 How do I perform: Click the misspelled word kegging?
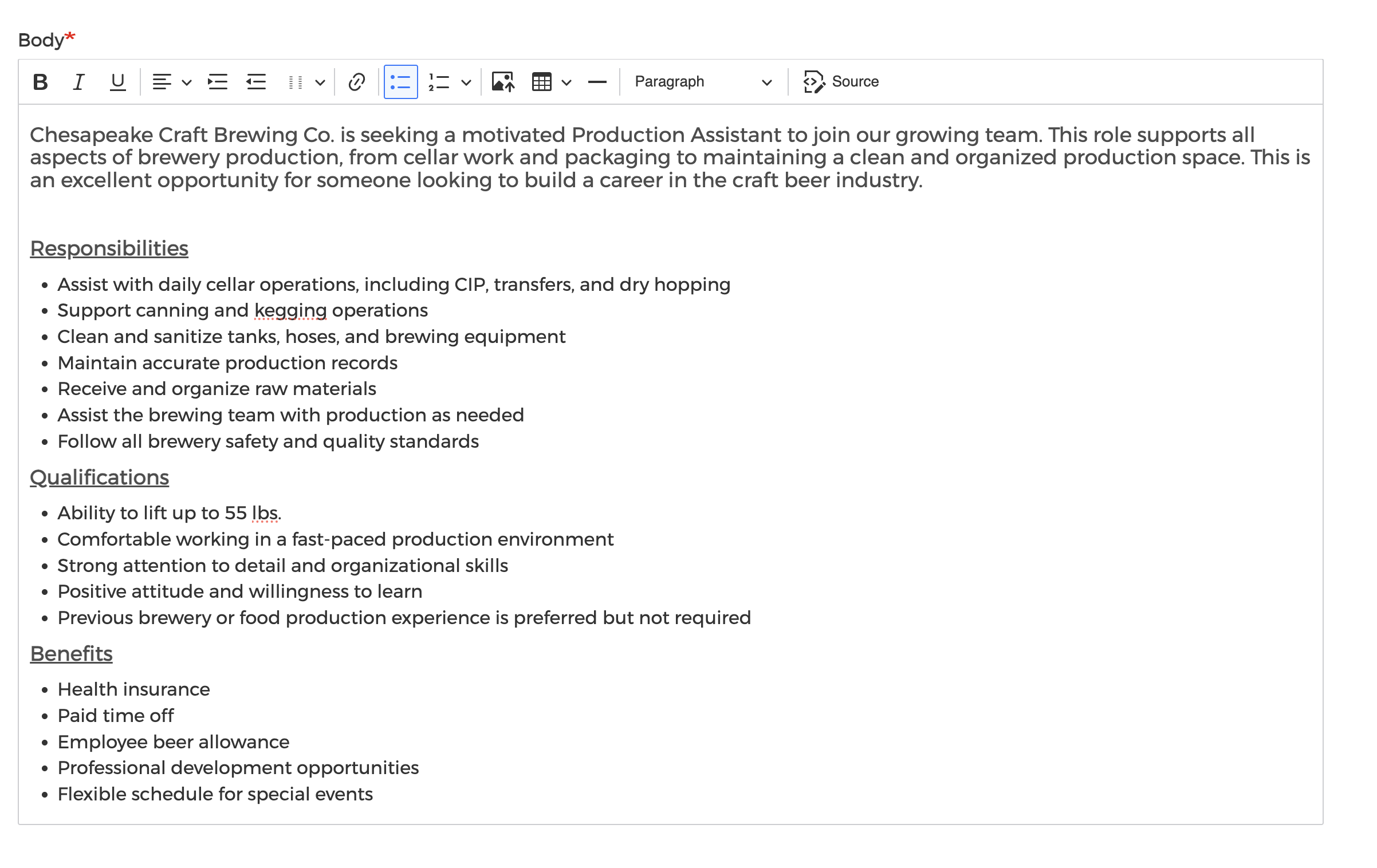point(290,310)
